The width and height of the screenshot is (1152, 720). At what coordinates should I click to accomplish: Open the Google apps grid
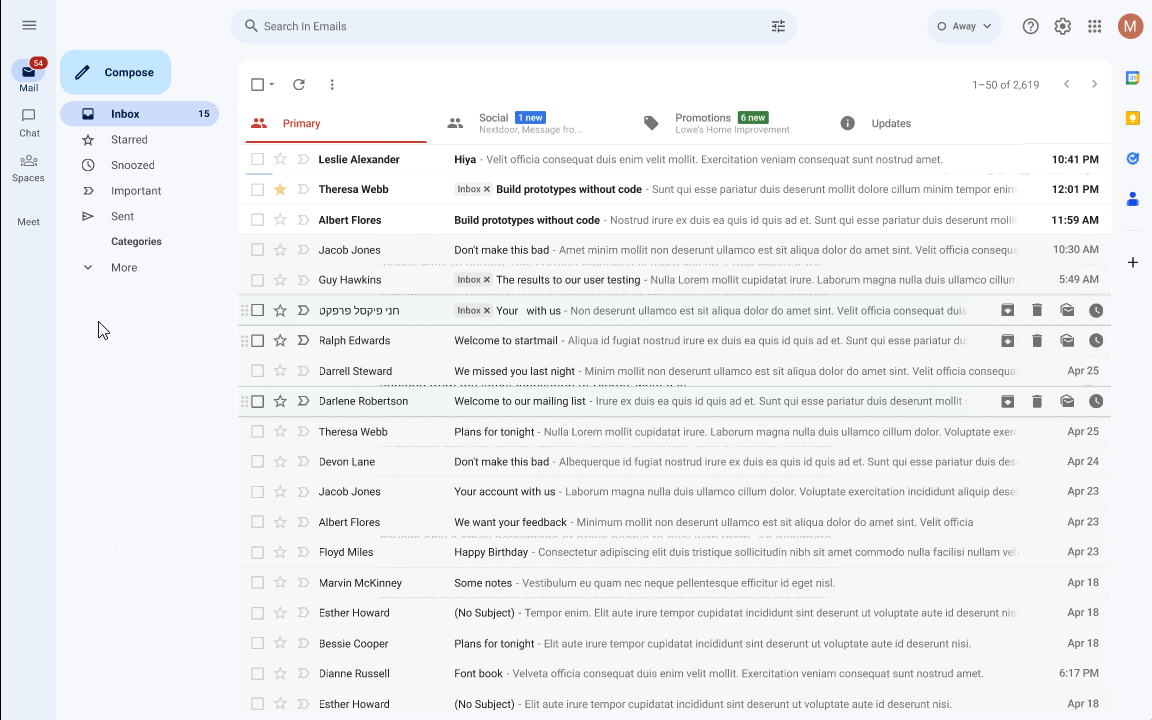pos(1095,27)
